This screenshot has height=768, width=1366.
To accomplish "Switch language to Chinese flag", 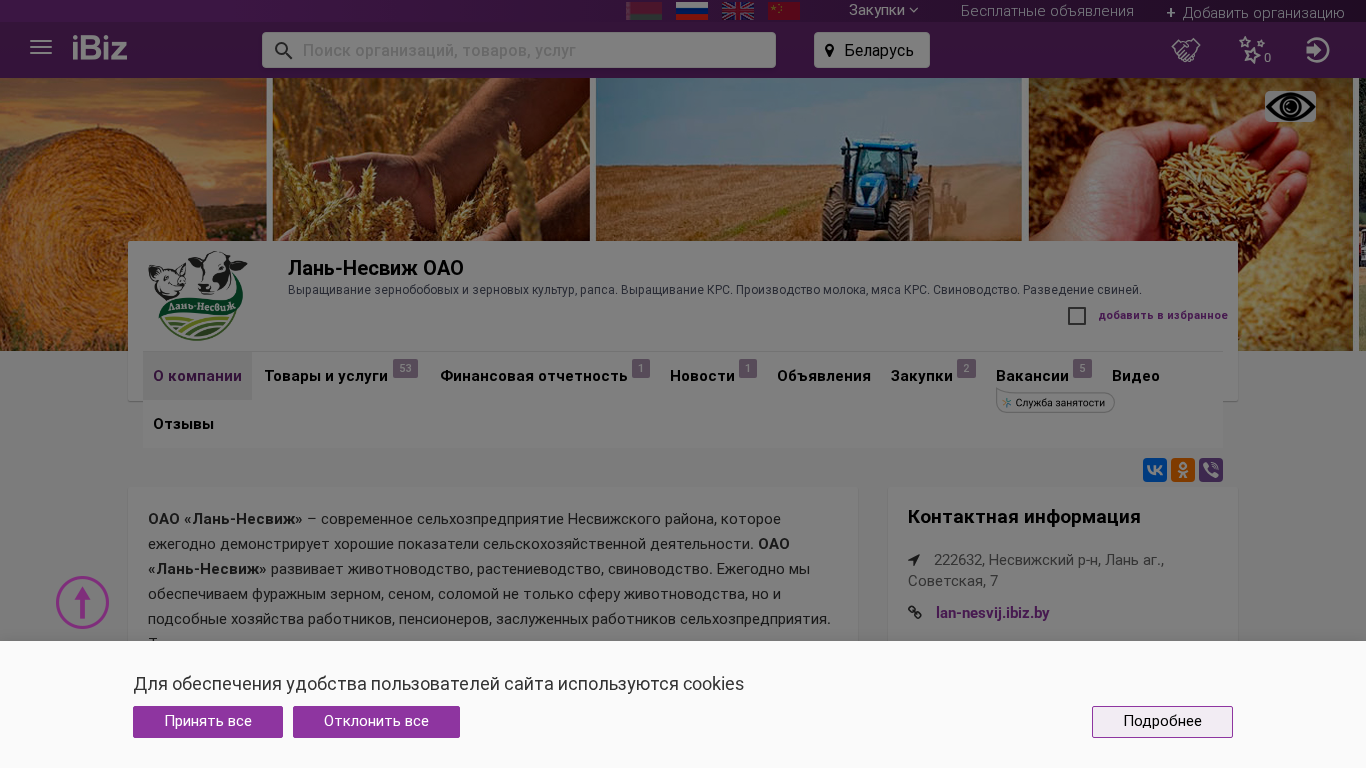I will [x=784, y=11].
